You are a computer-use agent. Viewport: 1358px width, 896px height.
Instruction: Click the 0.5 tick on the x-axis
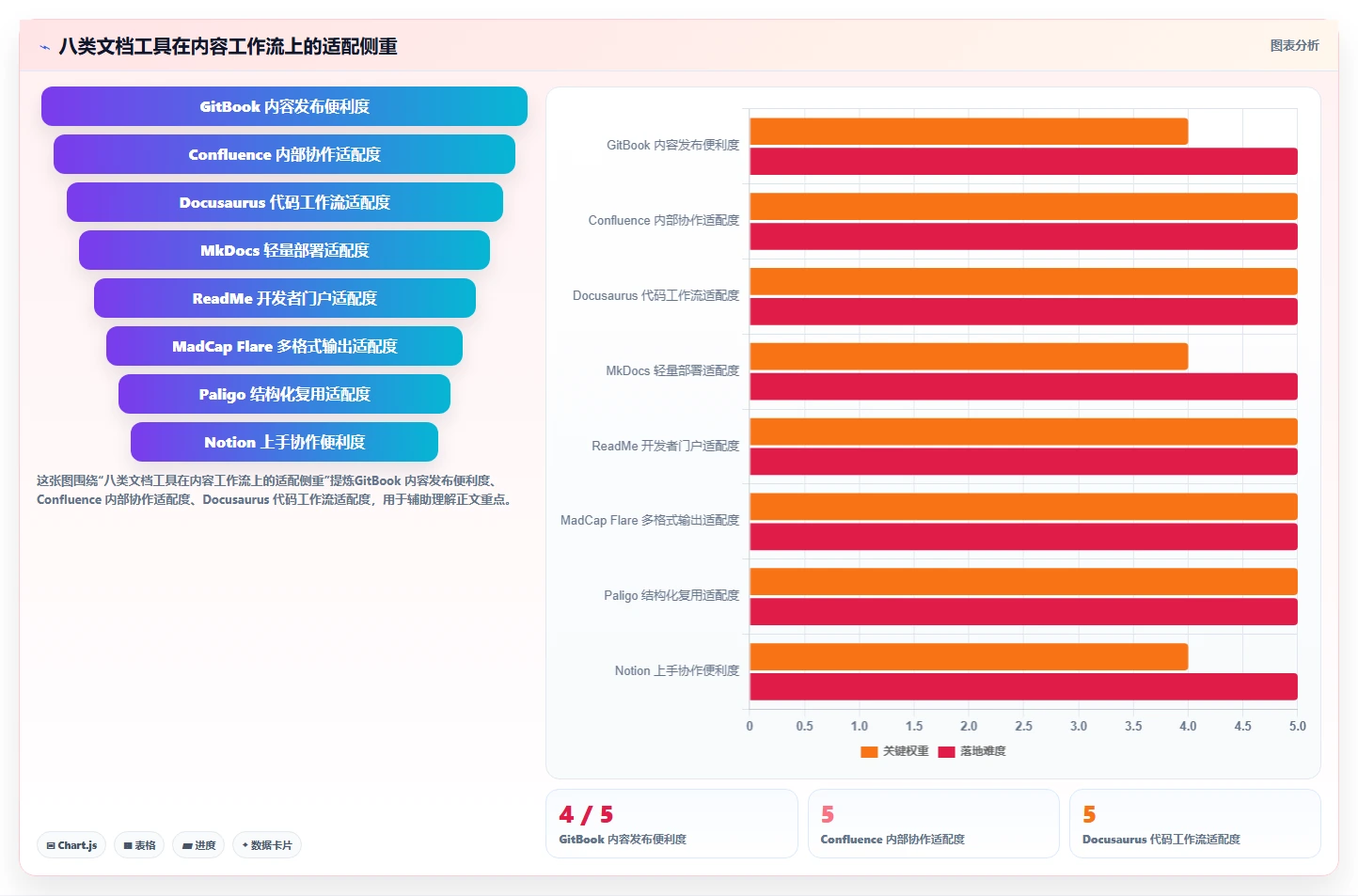(x=804, y=727)
